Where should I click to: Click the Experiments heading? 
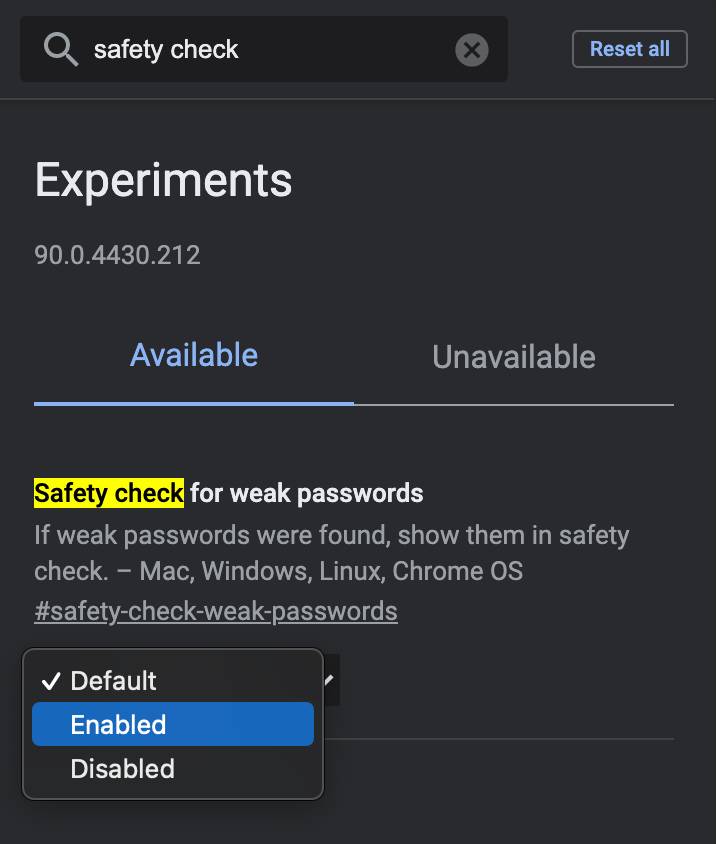click(164, 181)
